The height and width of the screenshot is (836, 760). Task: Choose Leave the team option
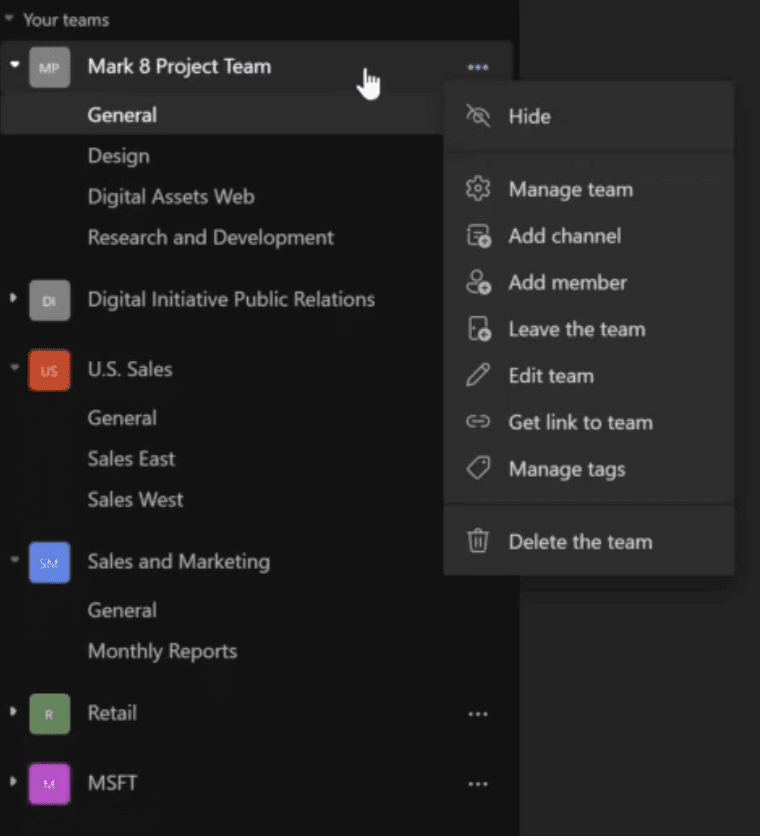[588, 329]
